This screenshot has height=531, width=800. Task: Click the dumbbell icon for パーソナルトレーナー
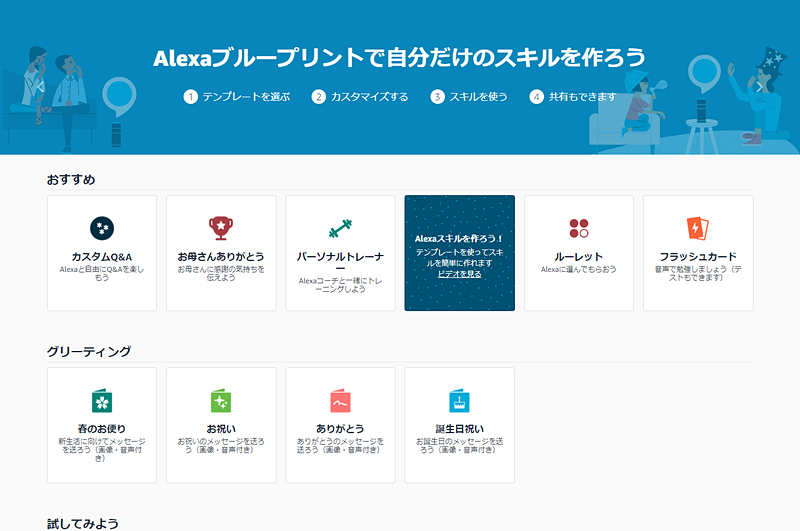pos(340,228)
